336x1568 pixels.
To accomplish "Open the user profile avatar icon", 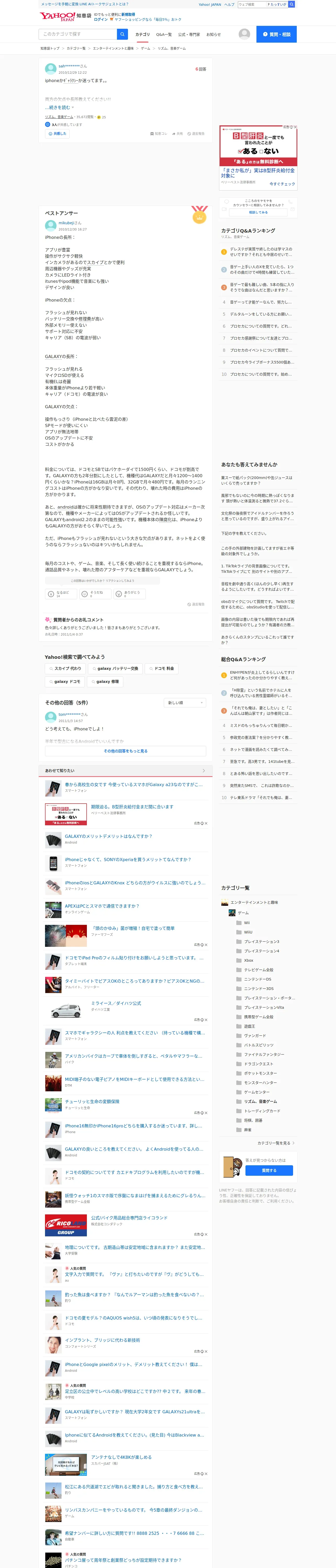I will (x=244, y=34).
